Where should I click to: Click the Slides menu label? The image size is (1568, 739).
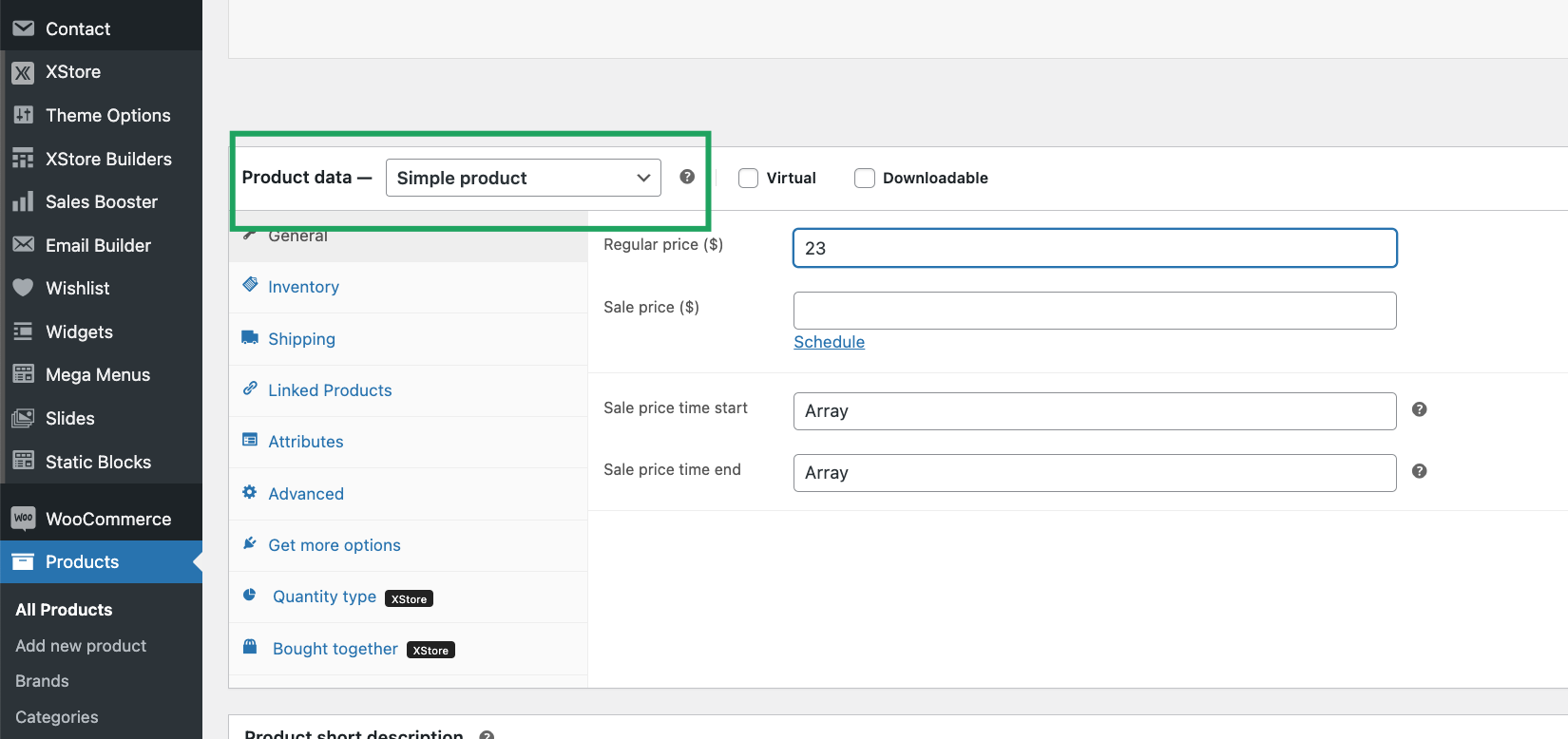pos(70,418)
